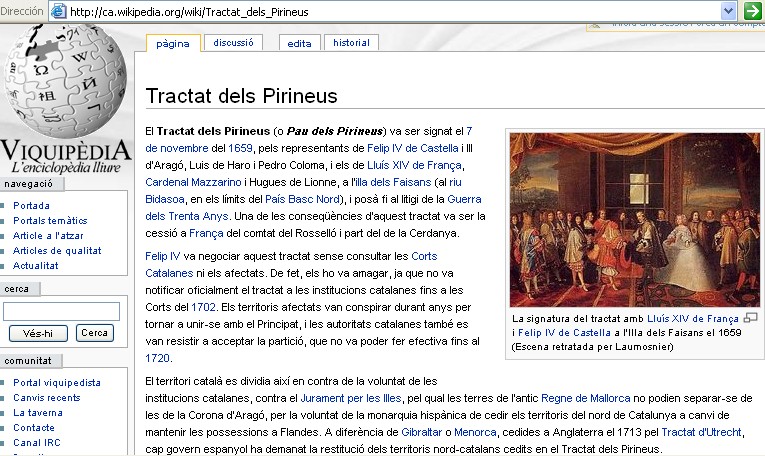Open the Portada sidebar link

31,205
